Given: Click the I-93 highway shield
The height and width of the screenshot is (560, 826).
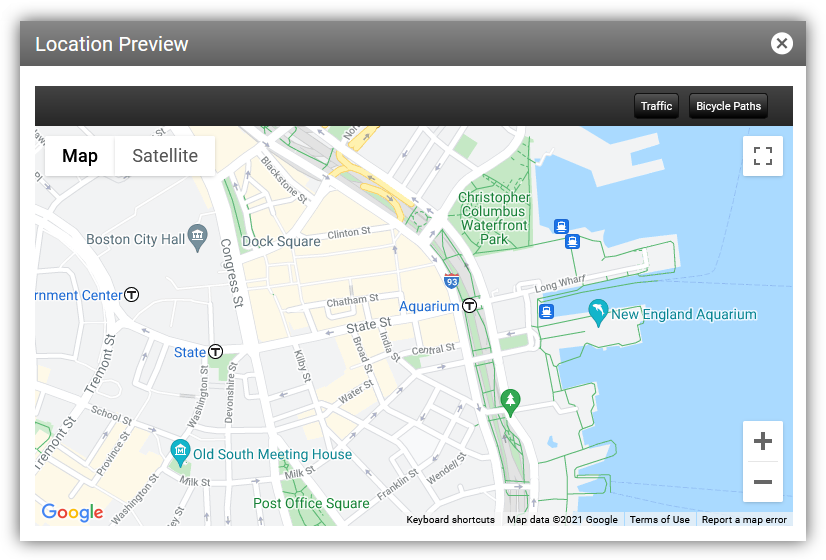Looking at the screenshot, I should [451, 281].
